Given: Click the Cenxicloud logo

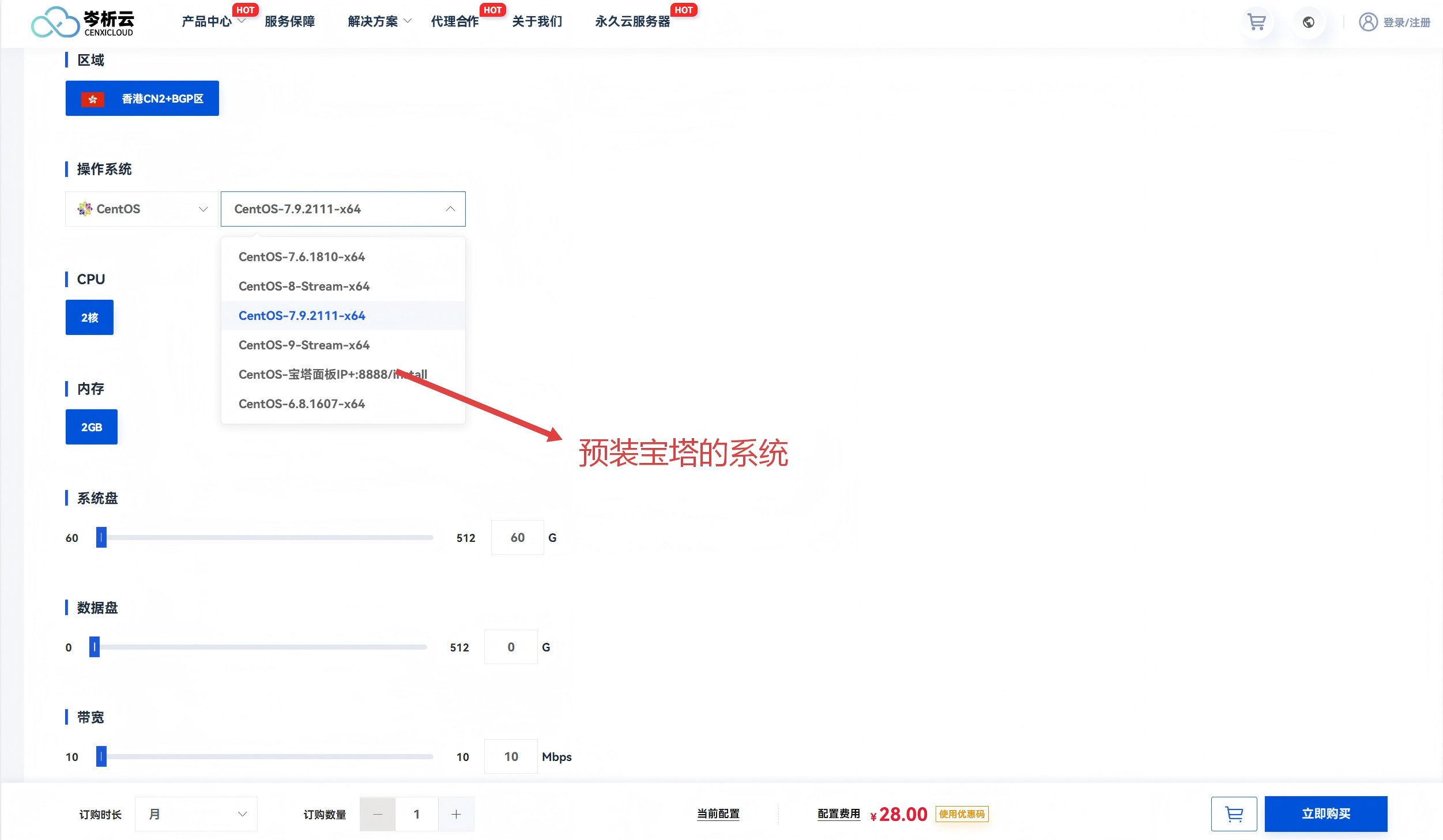Looking at the screenshot, I should pyautogui.click(x=82, y=22).
